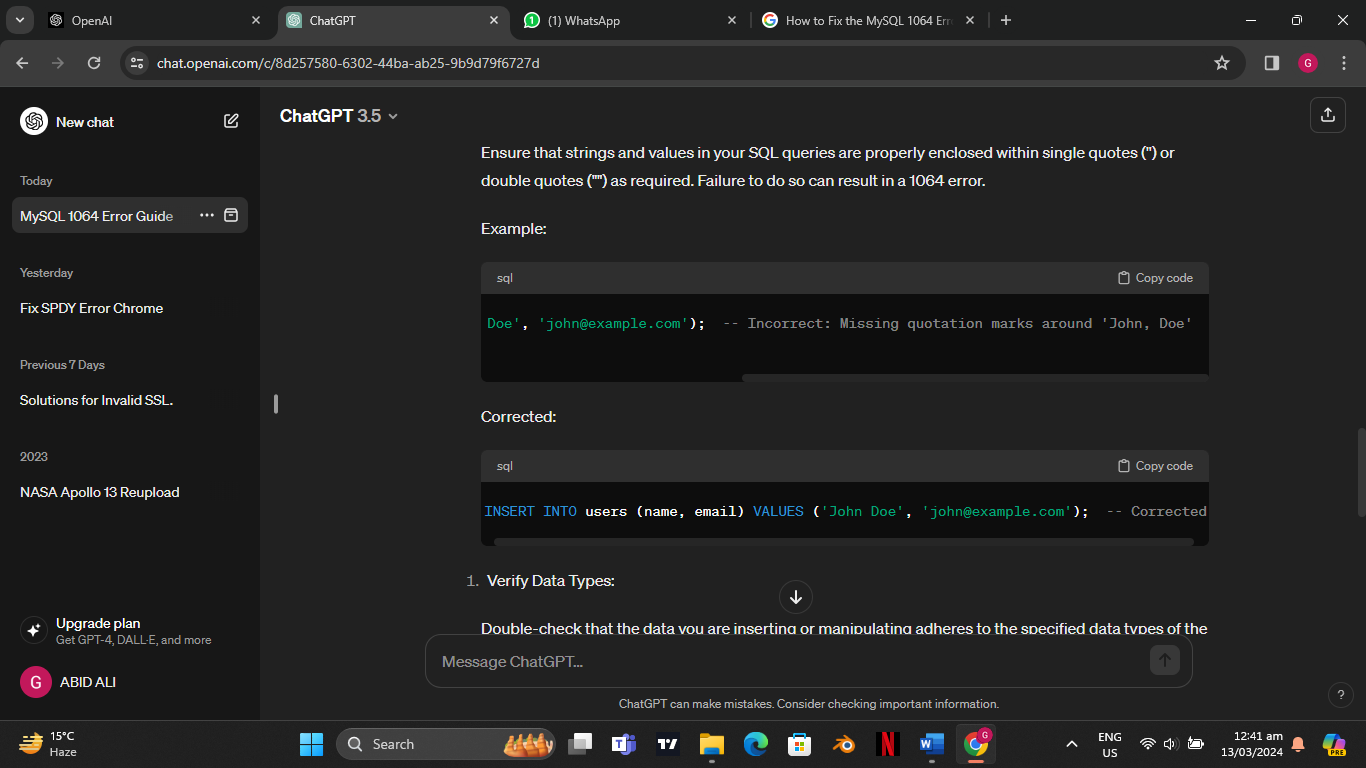Archive the MySQL 1064 Error Guide chat

pos(231,215)
